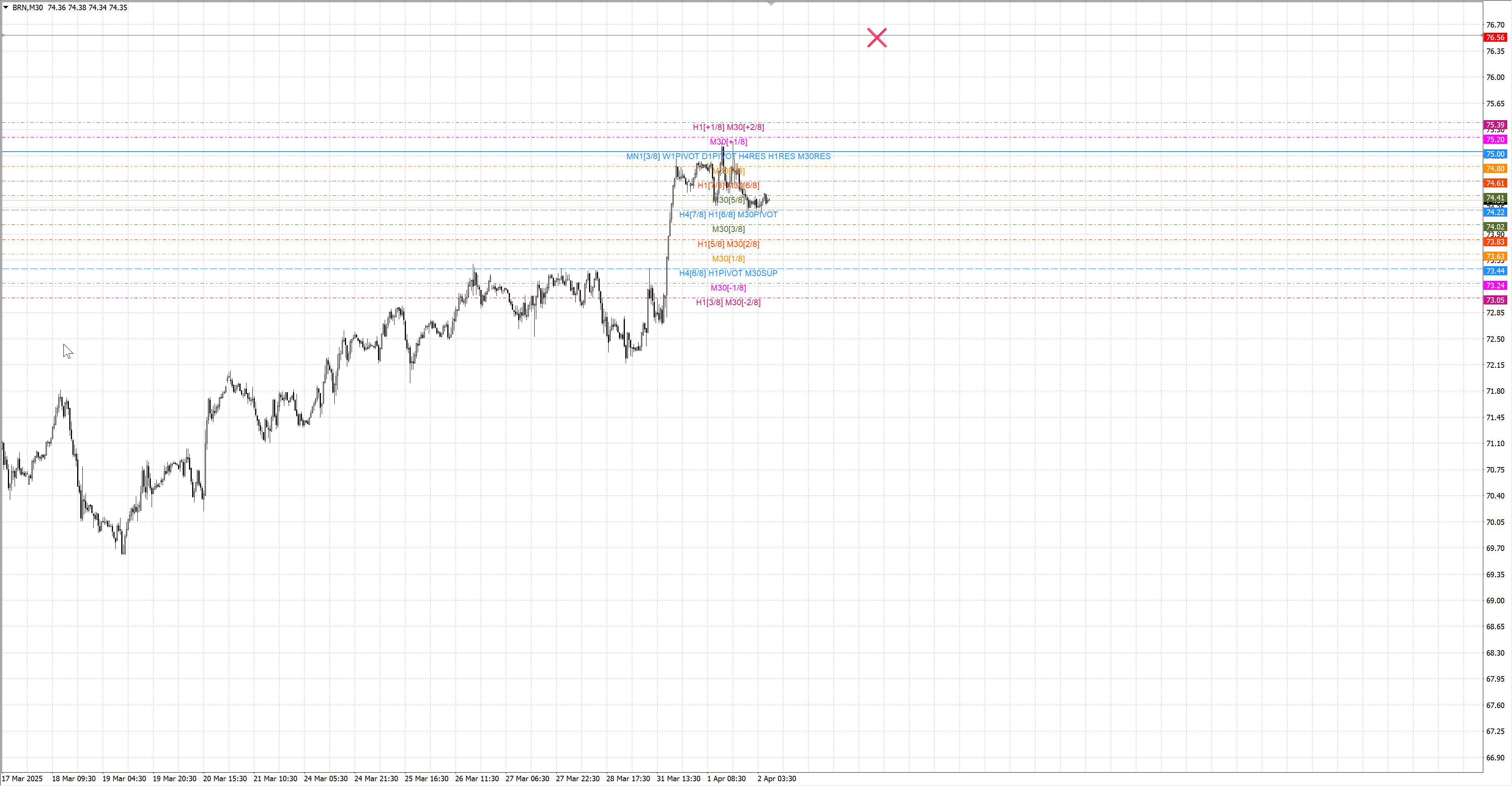Select the 'M30[+1/8]' level label
The image size is (1512, 786).
click(x=728, y=141)
